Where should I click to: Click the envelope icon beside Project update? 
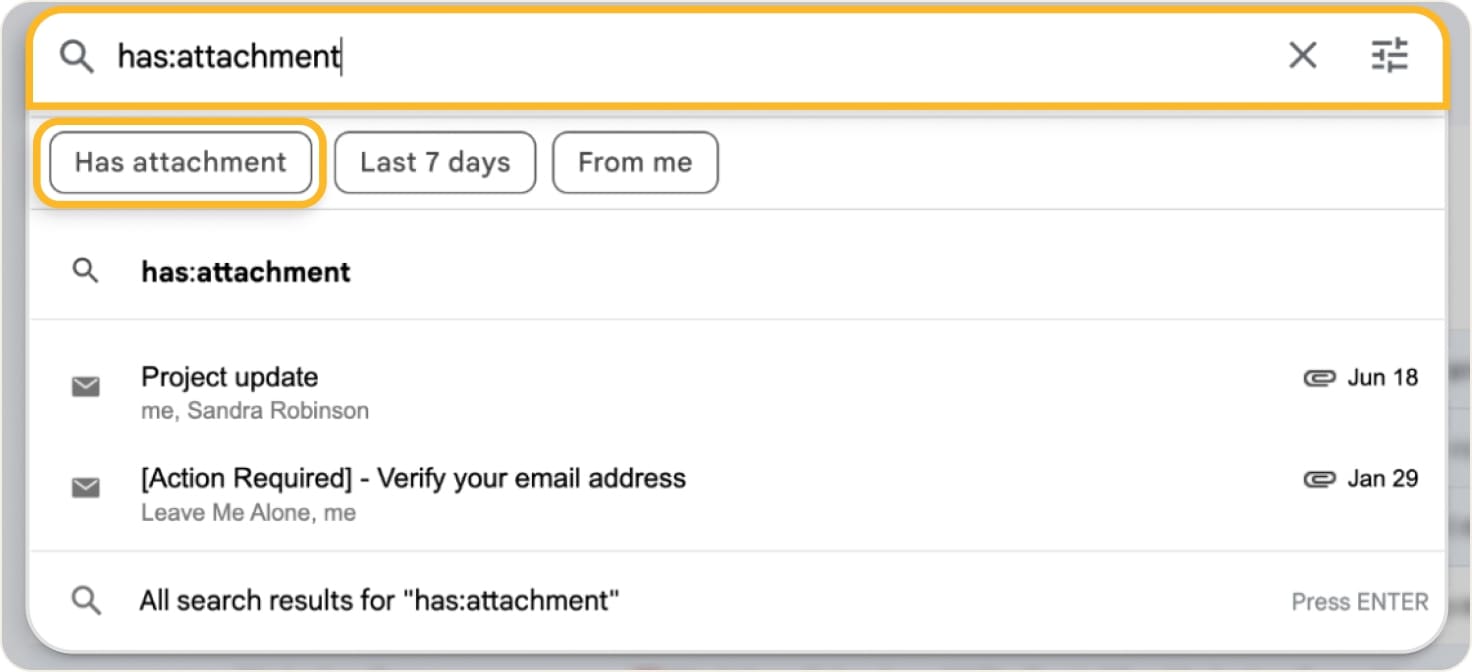tap(86, 386)
